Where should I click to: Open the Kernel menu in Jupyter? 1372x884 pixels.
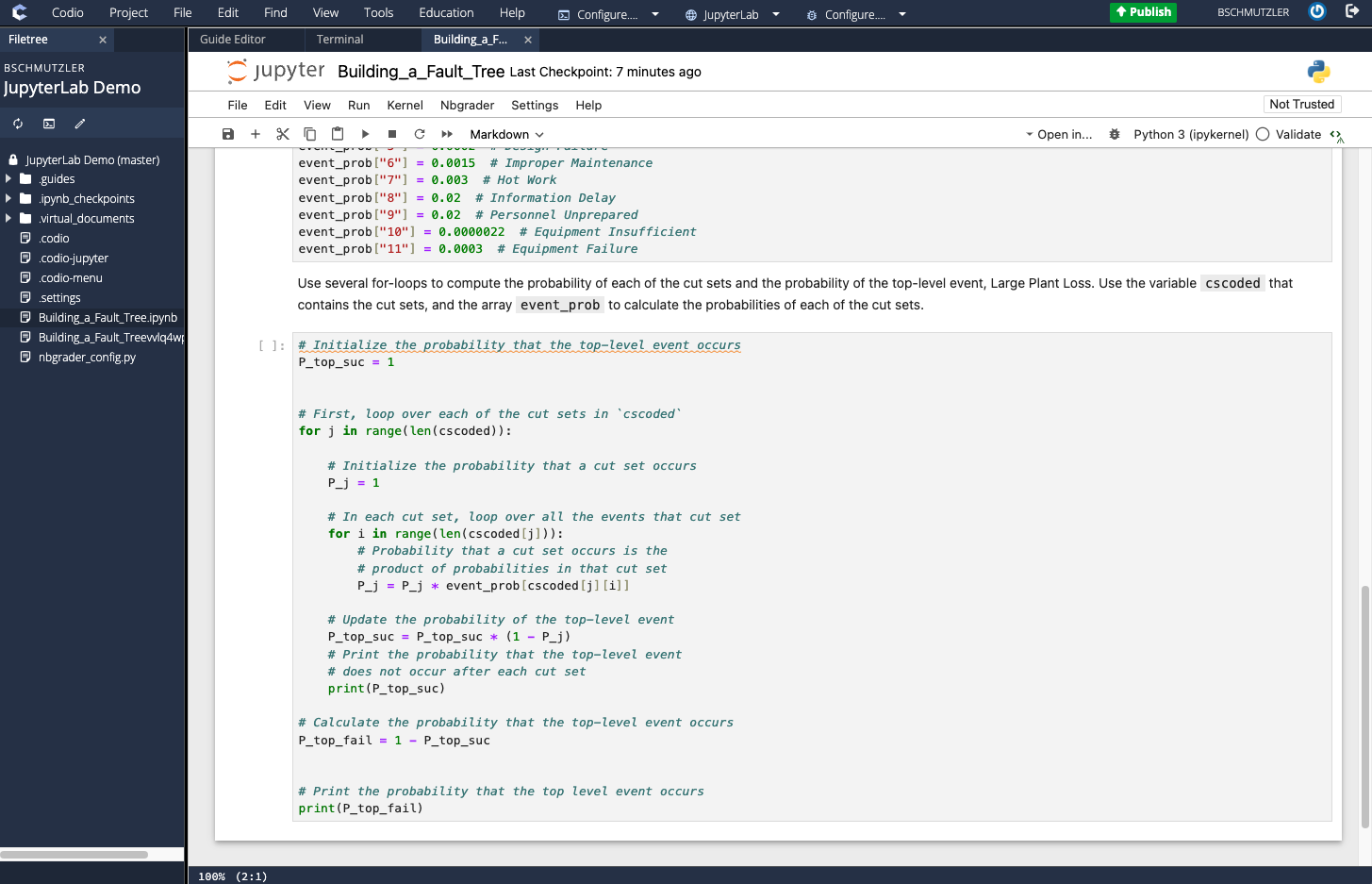(x=405, y=105)
